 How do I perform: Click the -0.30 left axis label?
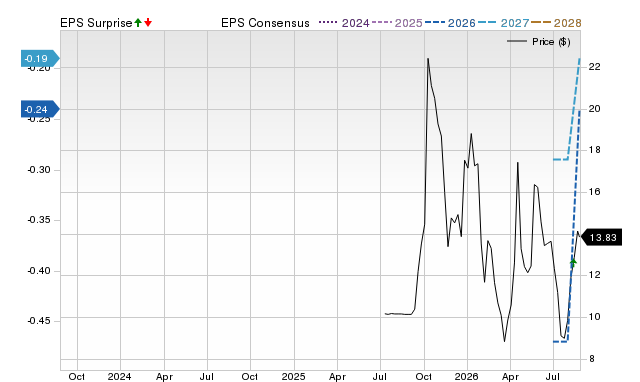(x=39, y=170)
